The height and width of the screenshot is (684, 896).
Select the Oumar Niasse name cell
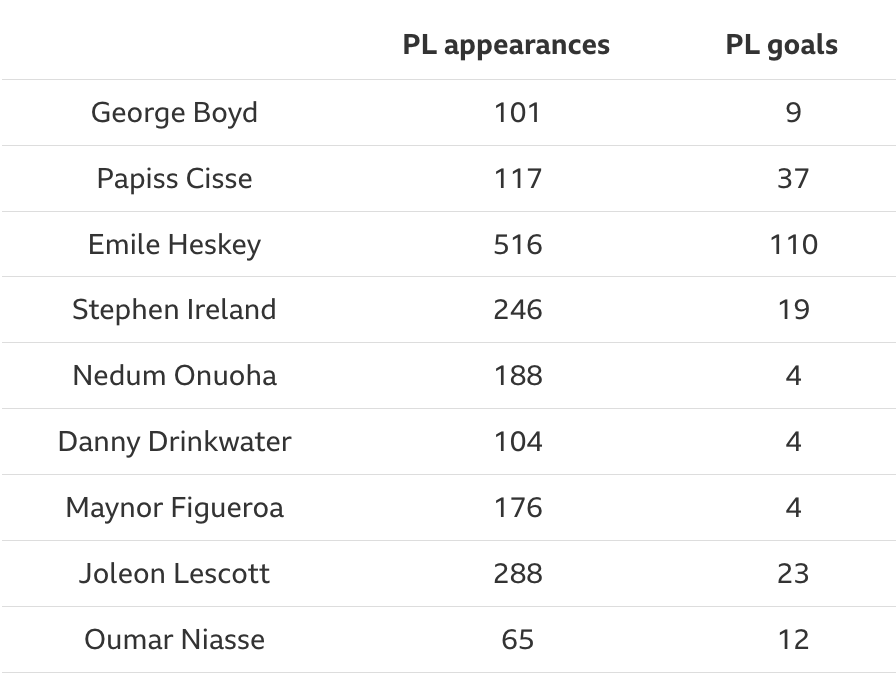[x=174, y=640]
